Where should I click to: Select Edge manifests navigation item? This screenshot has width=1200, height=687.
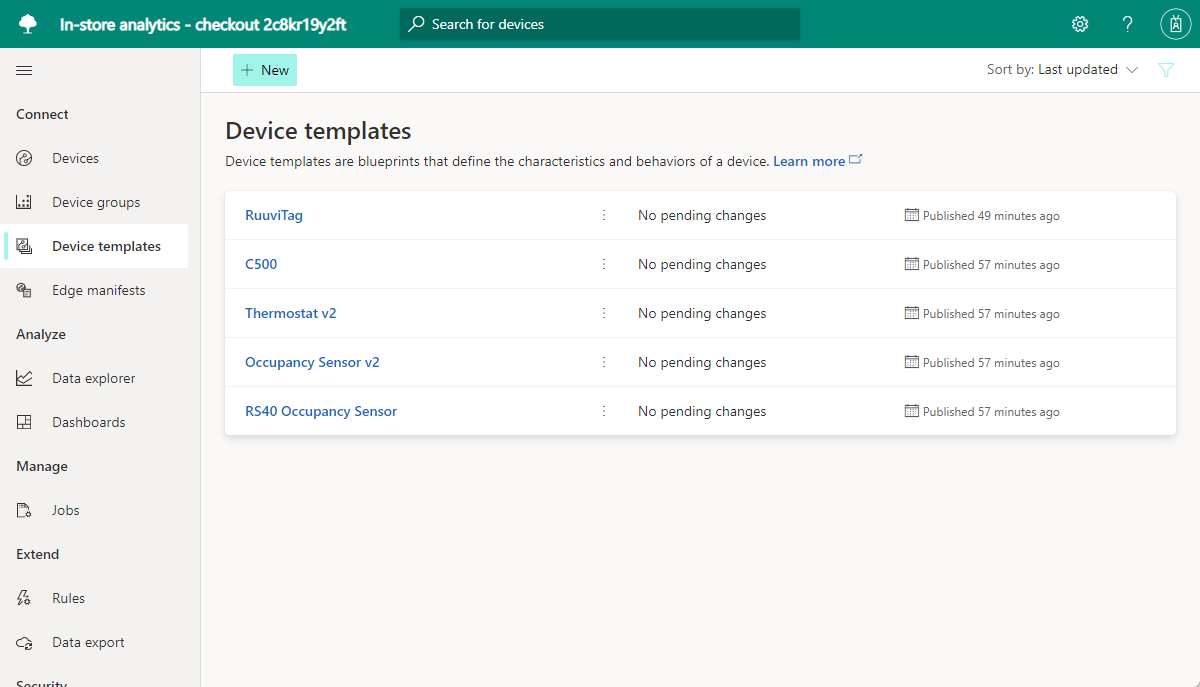coord(98,290)
